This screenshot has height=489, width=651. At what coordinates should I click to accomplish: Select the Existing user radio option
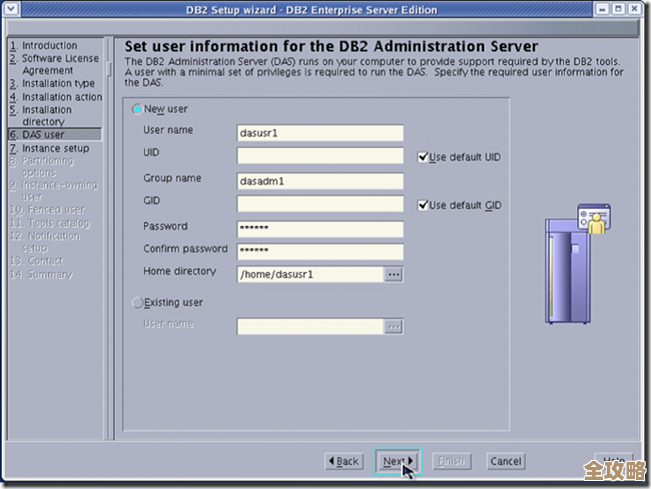pos(138,302)
